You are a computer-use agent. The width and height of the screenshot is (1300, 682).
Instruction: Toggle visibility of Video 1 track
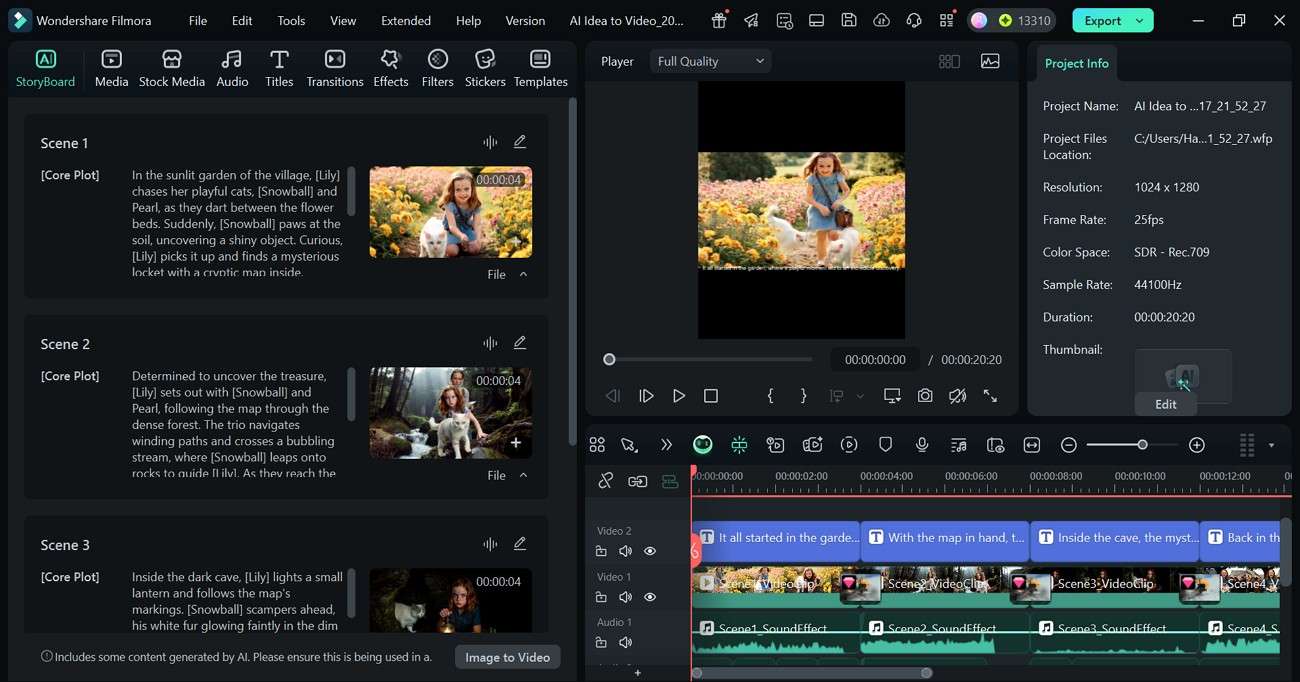(x=650, y=597)
